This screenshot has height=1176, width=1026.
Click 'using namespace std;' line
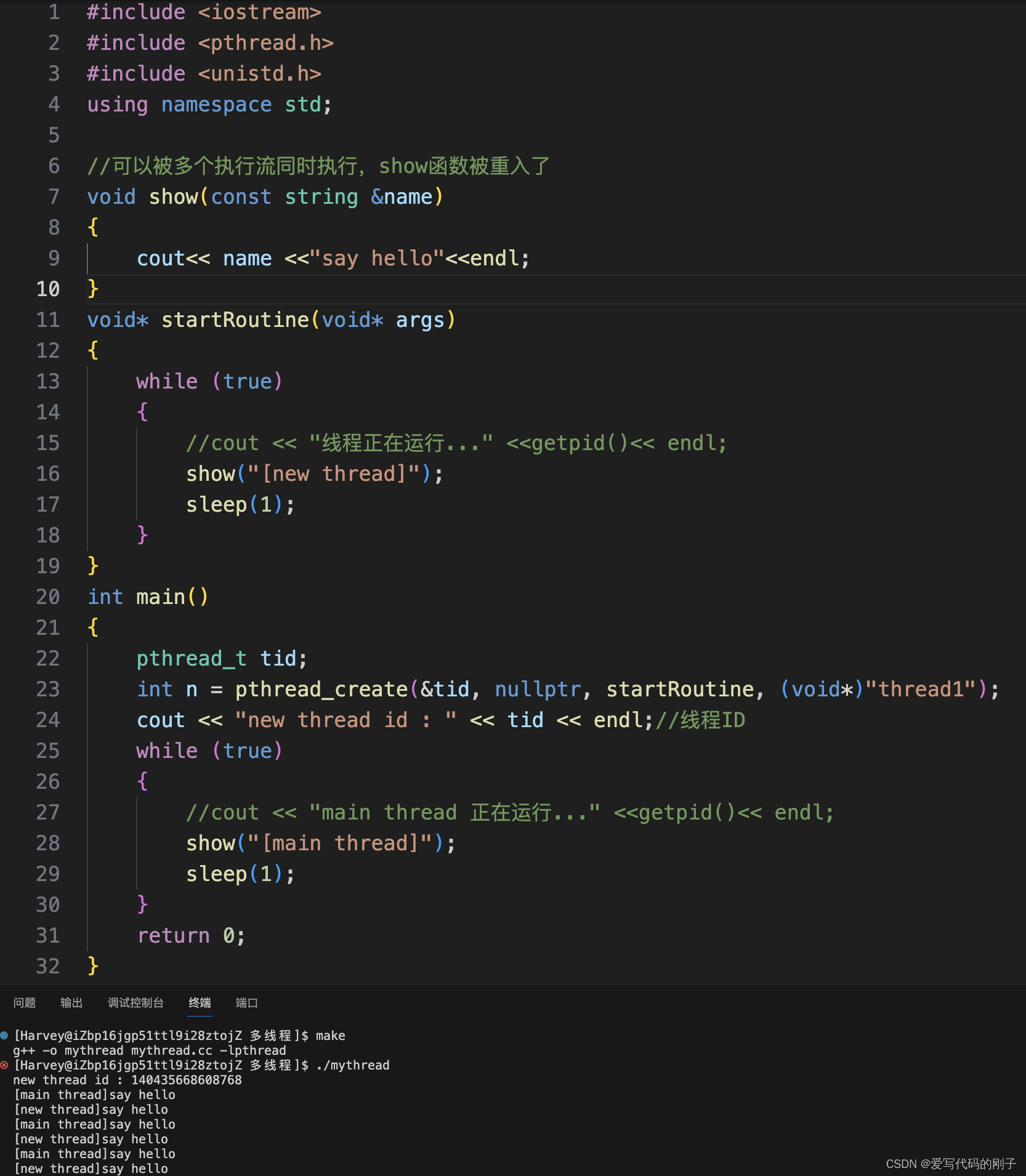point(209,104)
